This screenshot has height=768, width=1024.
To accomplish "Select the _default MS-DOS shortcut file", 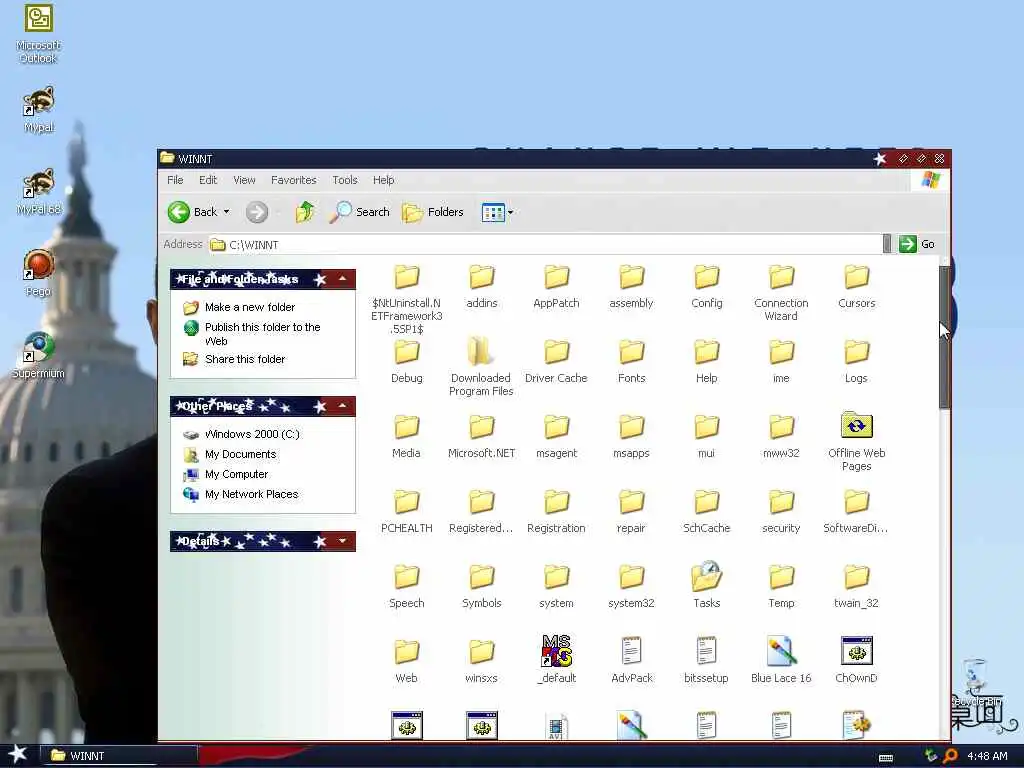I will (x=556, y=660).
